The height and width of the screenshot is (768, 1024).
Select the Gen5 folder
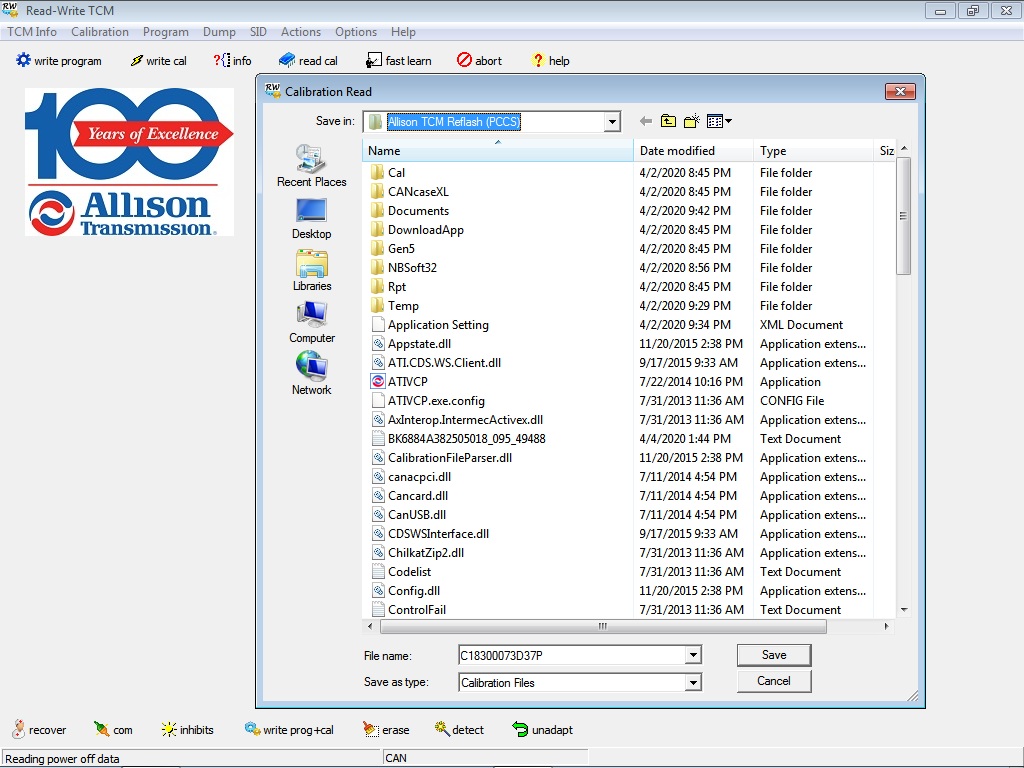(392, 248)
